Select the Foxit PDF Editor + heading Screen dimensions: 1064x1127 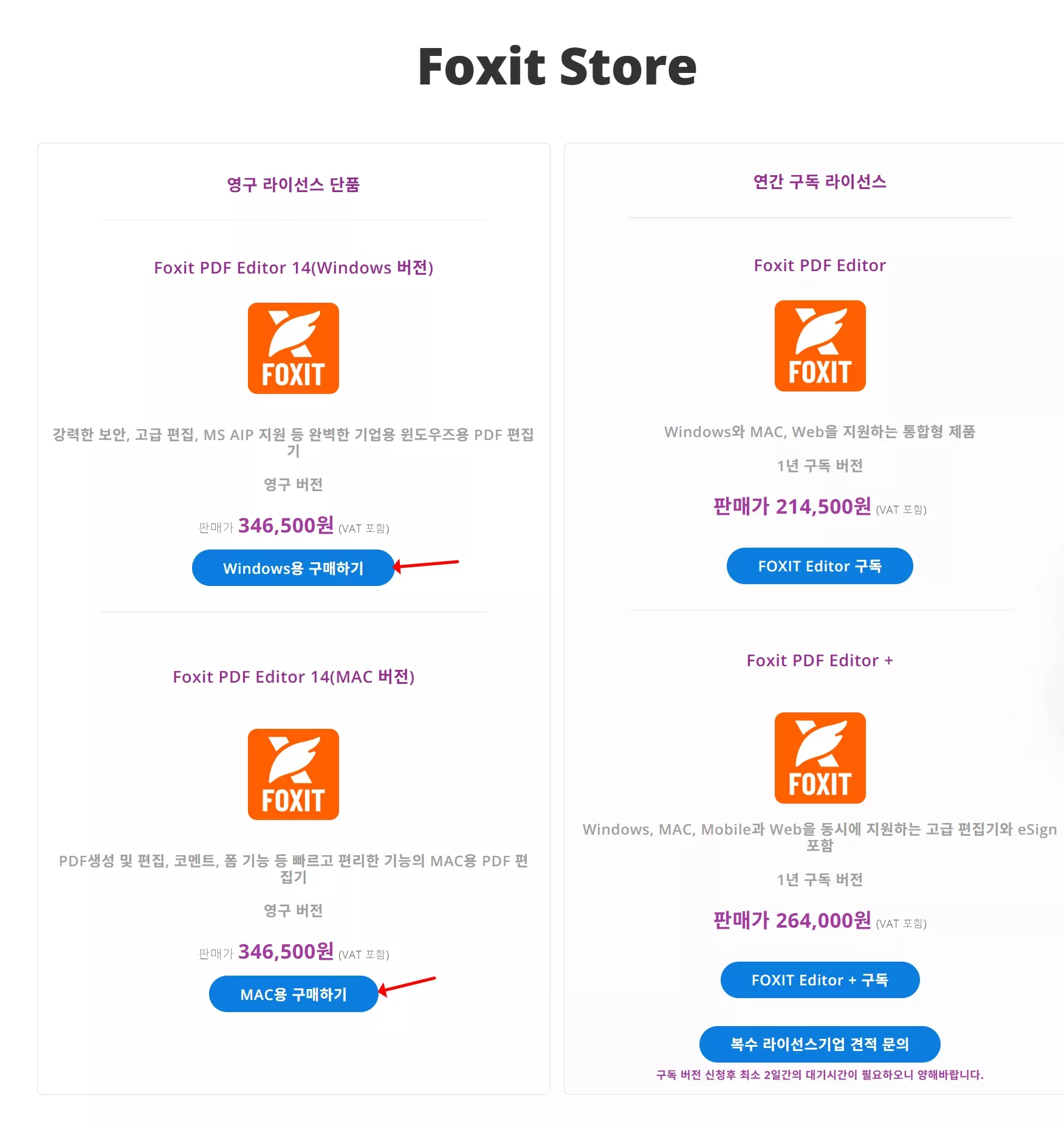819,661
